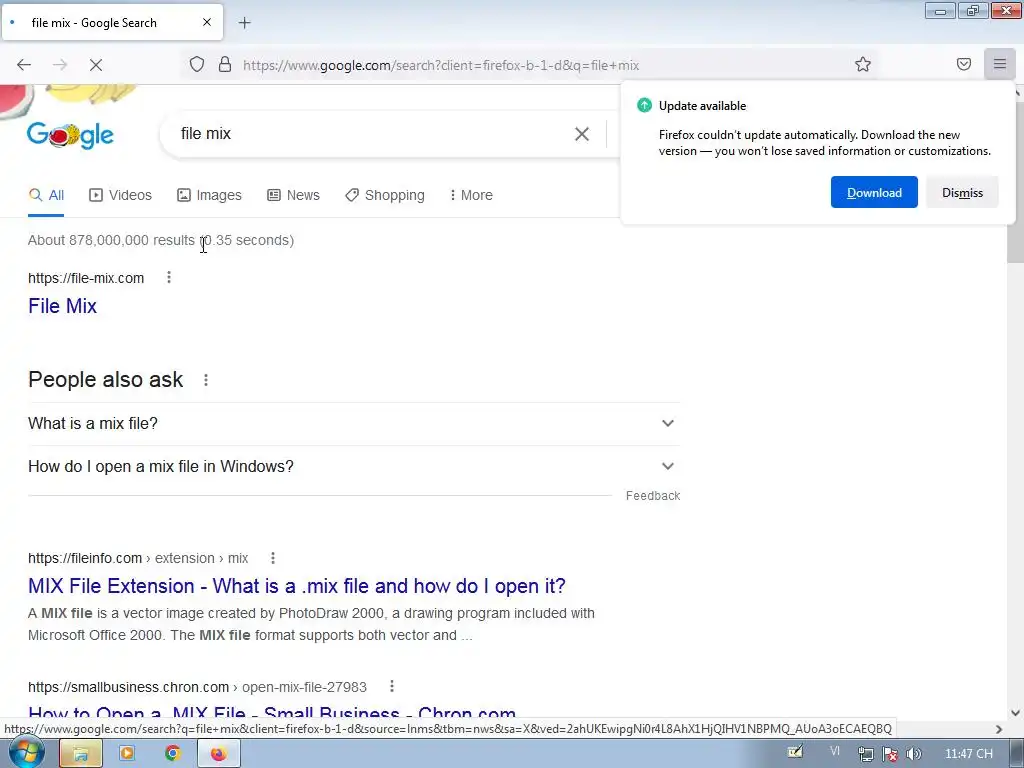Open the Firefox hamburger menu
This screenshot has width=1024, height=768.
tap(1000, 64)
